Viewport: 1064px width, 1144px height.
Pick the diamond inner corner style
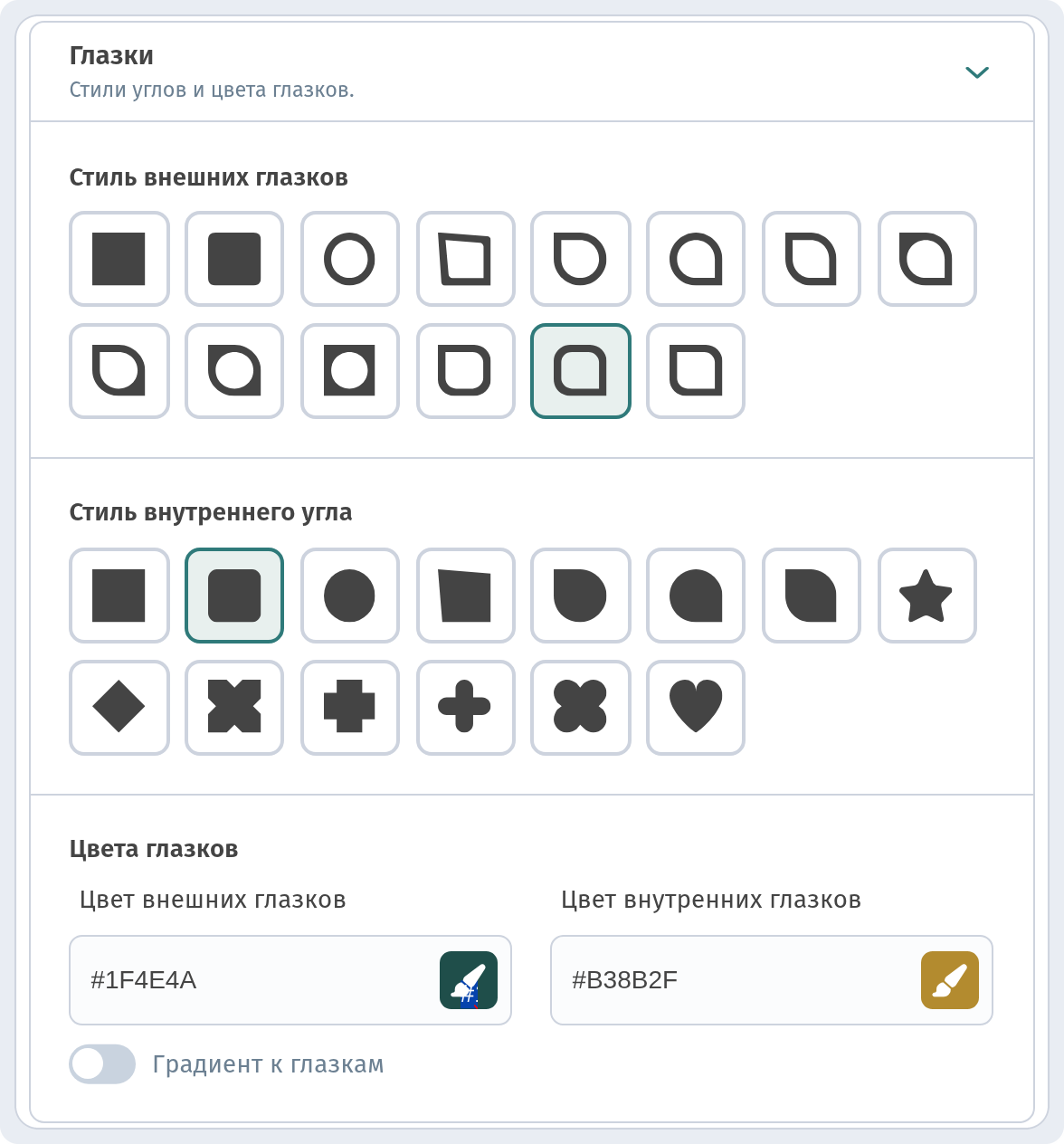pyautogui.click(x=119, y=708)
